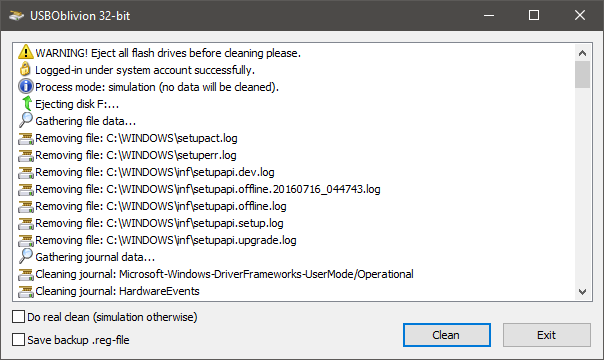Select 'Removing file: C:\WINDOWS\setuperr.log' row

click(136, 155)
